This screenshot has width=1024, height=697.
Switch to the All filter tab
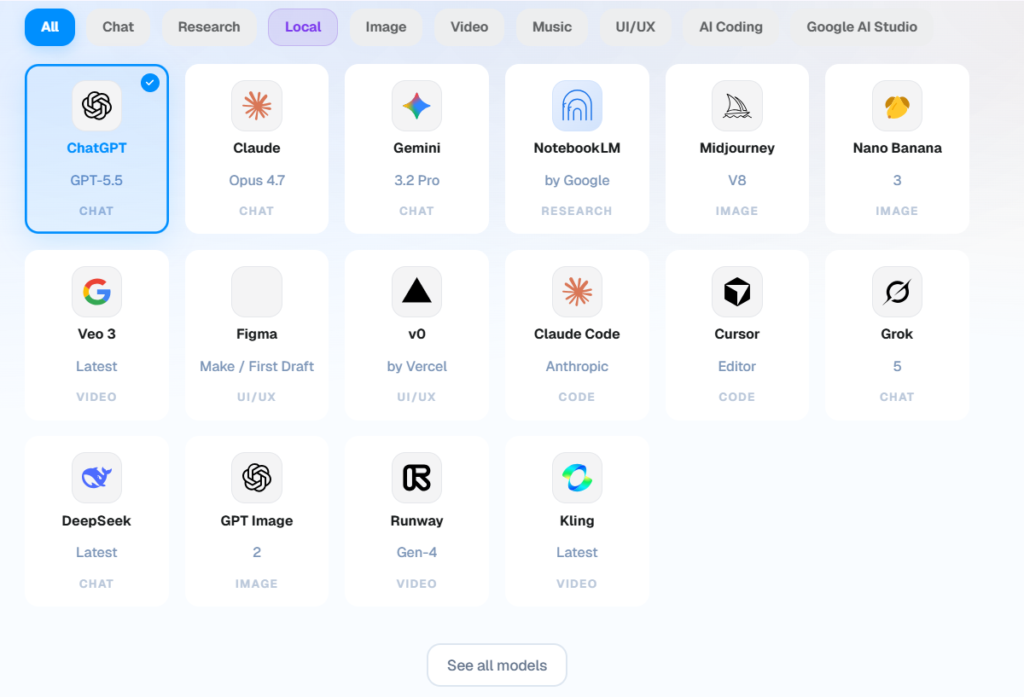click(50, 27)
